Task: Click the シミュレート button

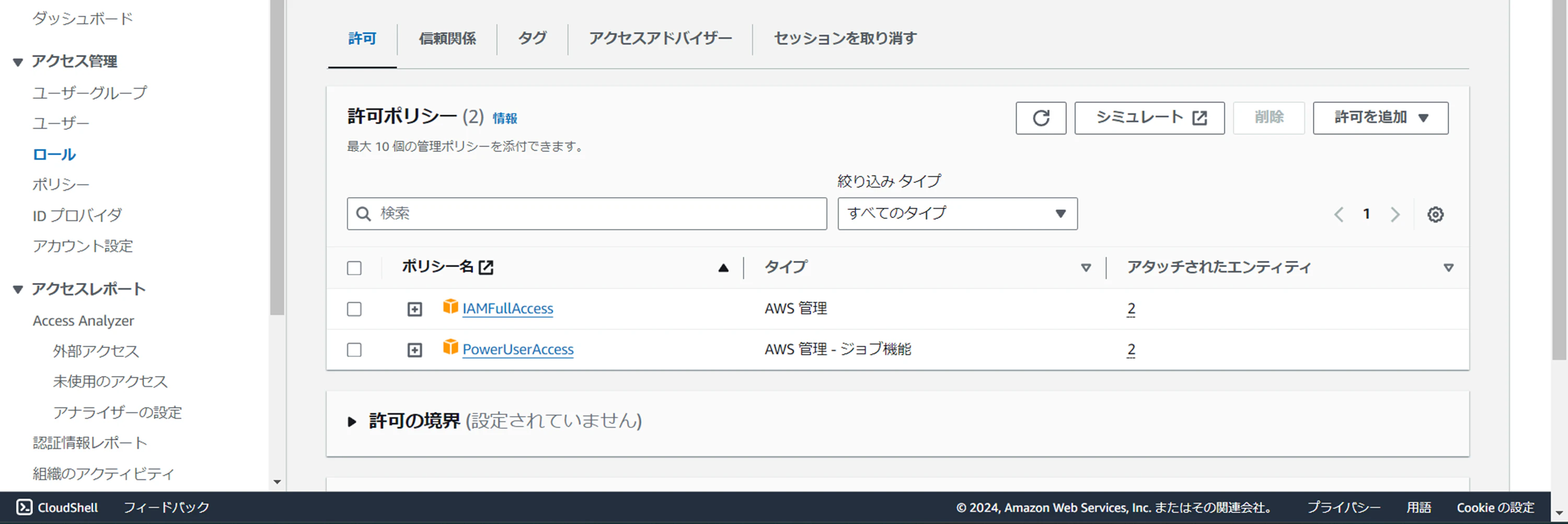Action: (x=1149, y=118)
